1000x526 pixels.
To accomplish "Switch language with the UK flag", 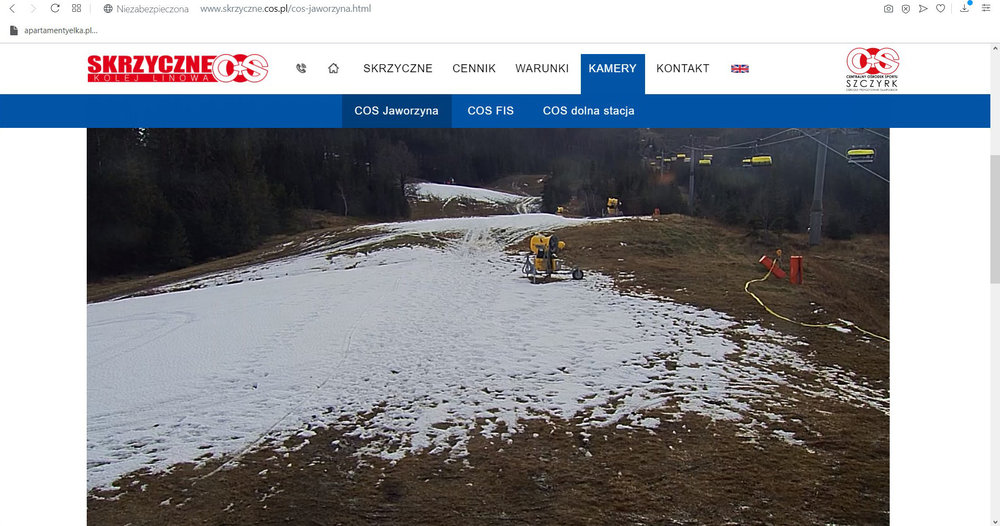I will (x=740, y=69).
